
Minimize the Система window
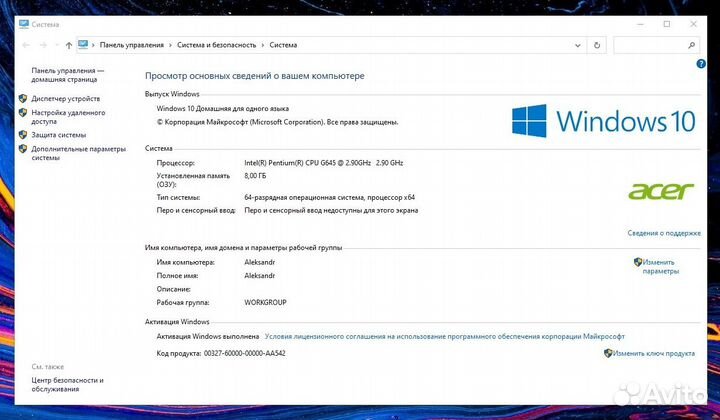point(641,24)
